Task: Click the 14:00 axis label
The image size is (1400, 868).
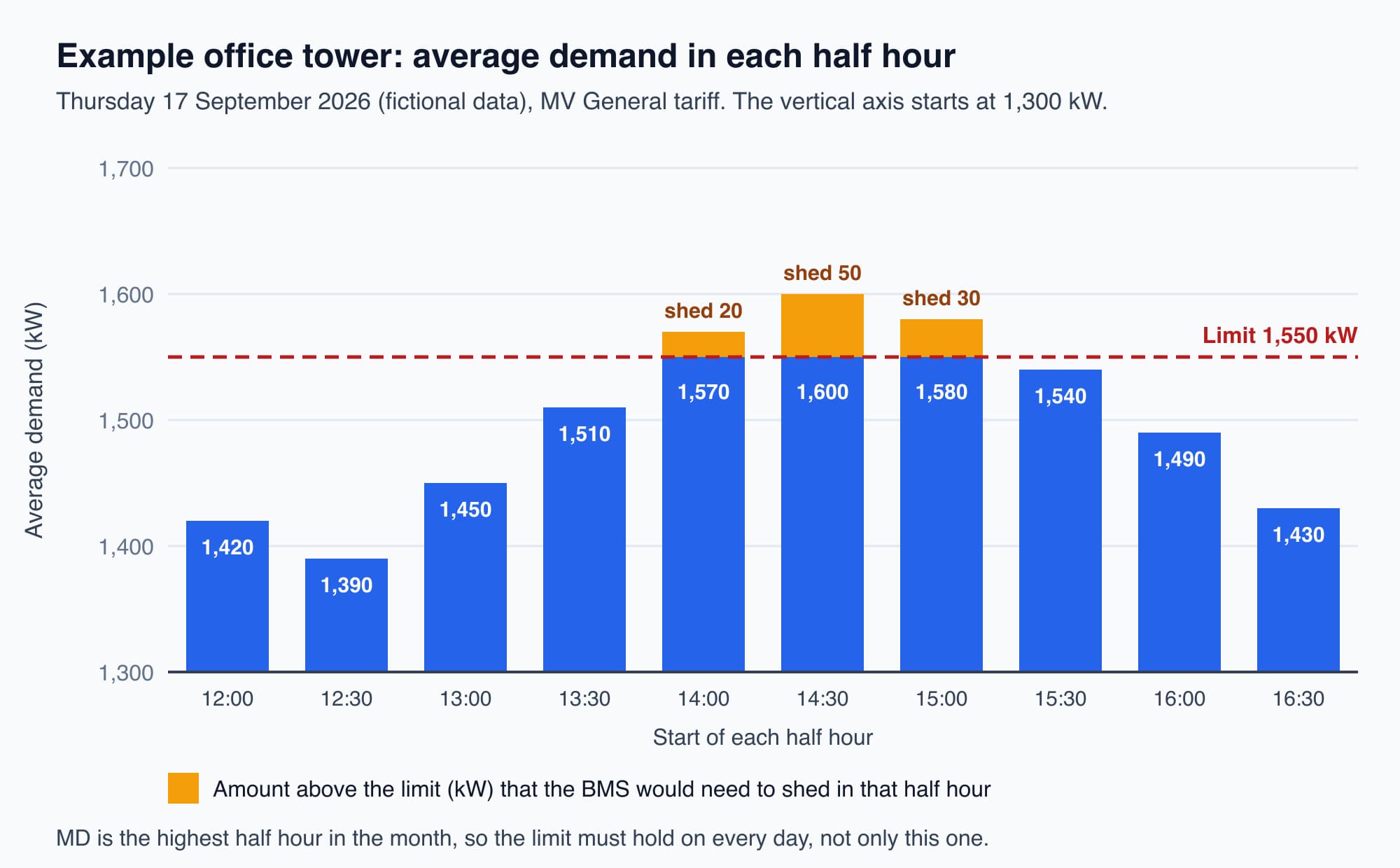Action: coord(703,699)
